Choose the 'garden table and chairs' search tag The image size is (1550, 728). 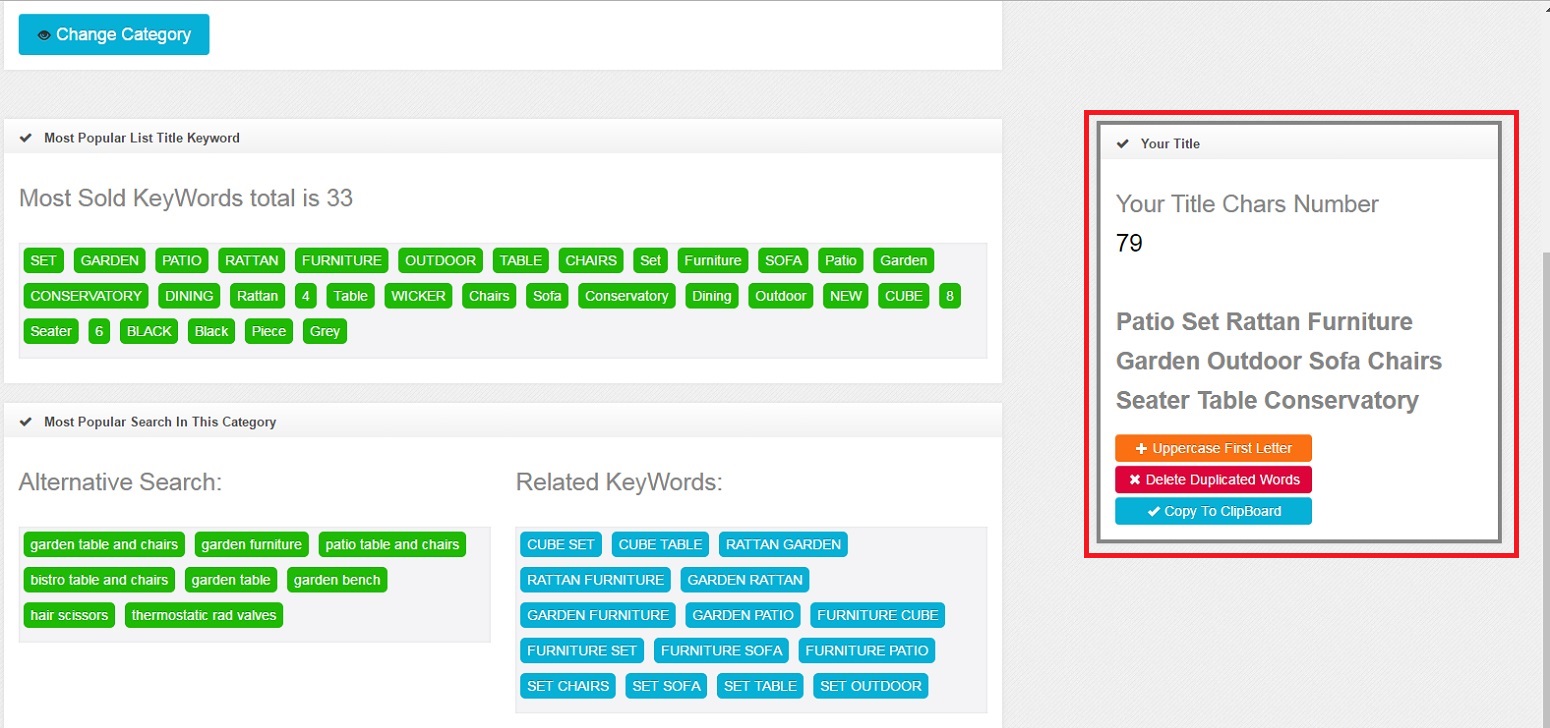coord(104,545)
